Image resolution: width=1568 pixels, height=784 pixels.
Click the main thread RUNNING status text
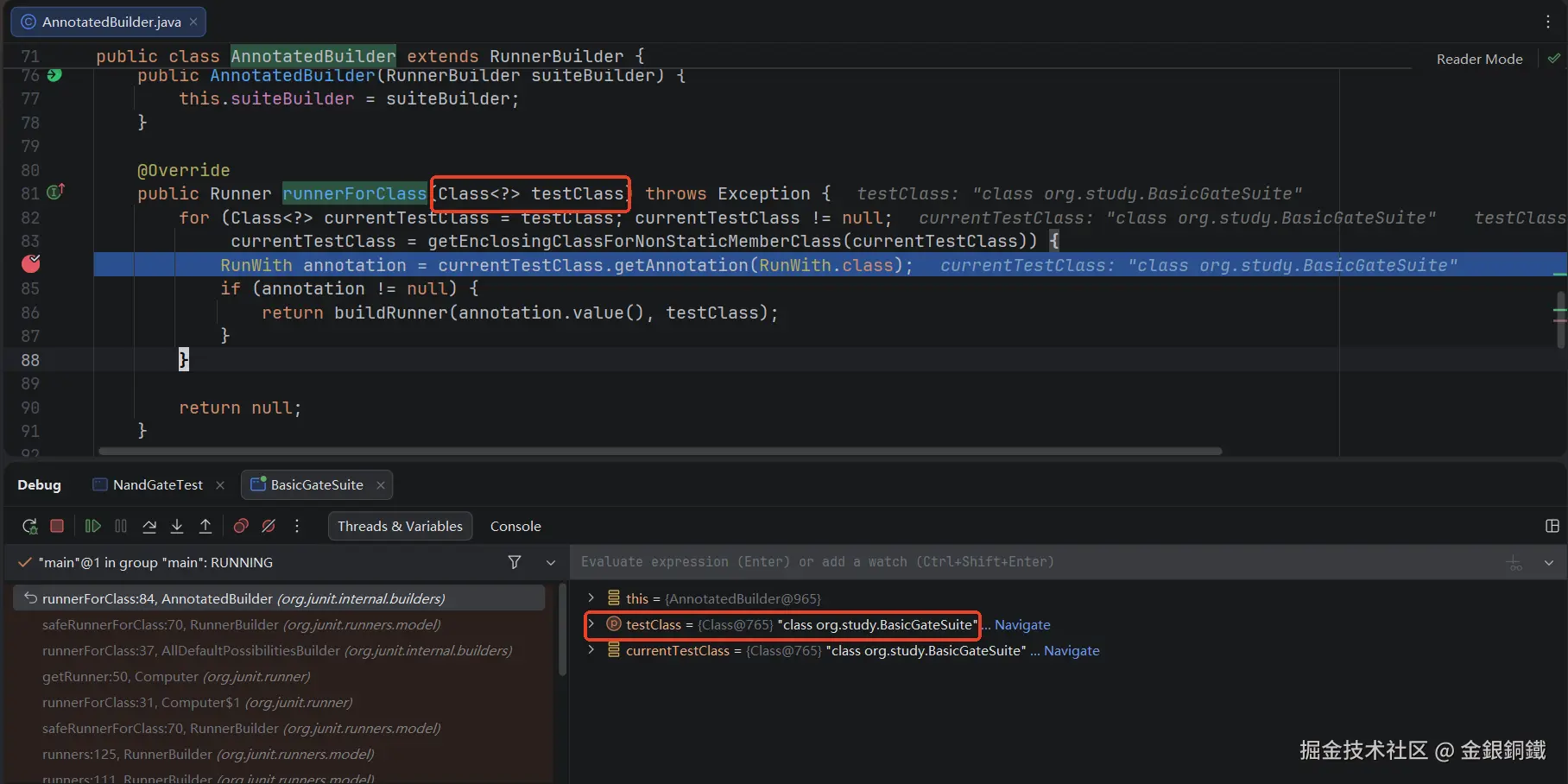(155, 562)
